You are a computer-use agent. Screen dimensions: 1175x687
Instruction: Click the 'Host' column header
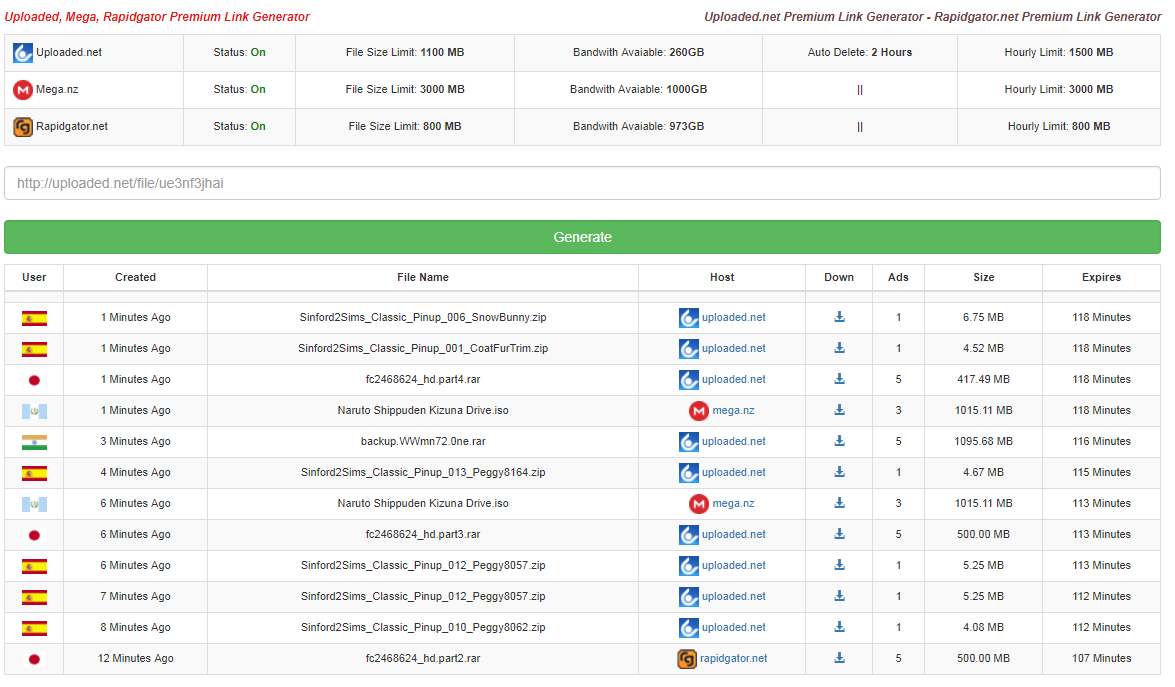722,277
